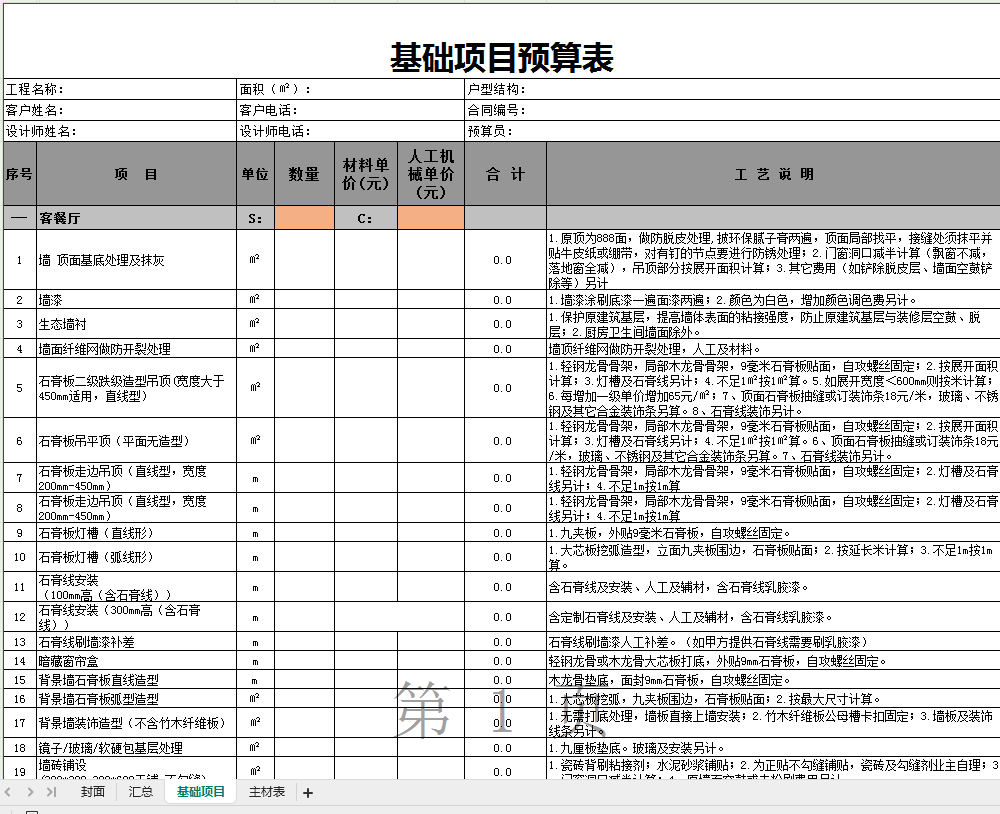Select the 客餐厅 section cell
Screen dimensions: 1000x814
coord(136,218)
